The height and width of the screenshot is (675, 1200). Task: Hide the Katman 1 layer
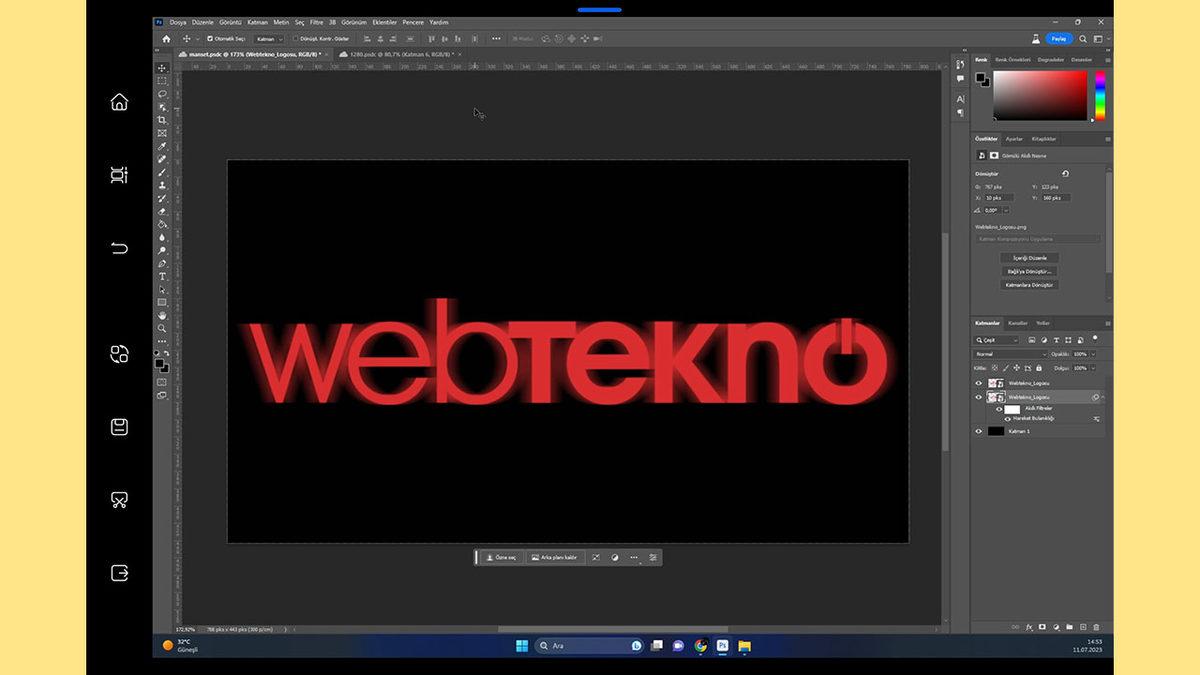[x=979, y=431]
